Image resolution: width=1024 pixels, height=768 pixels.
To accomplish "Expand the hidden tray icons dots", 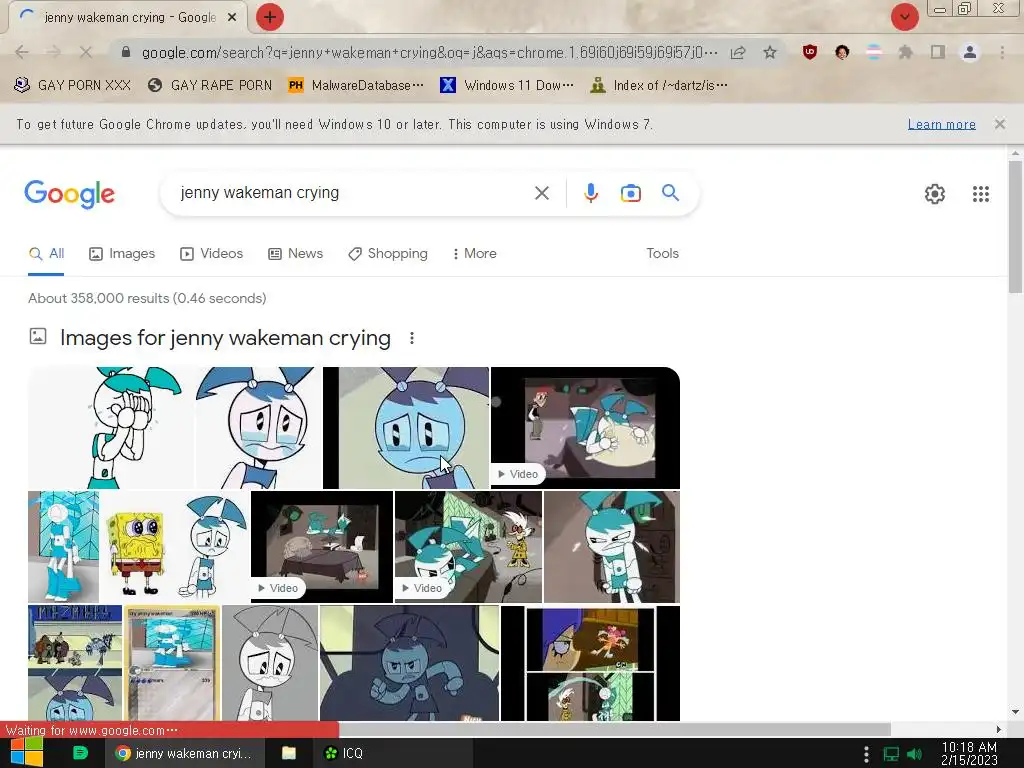I will [866, 754].
